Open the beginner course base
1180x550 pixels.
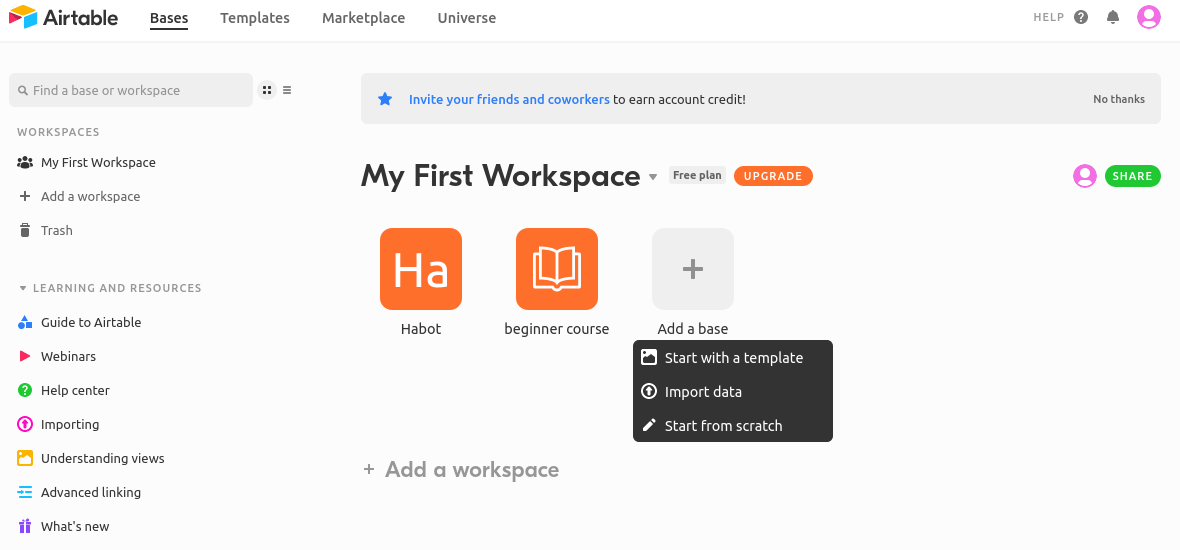coord(557,269)
